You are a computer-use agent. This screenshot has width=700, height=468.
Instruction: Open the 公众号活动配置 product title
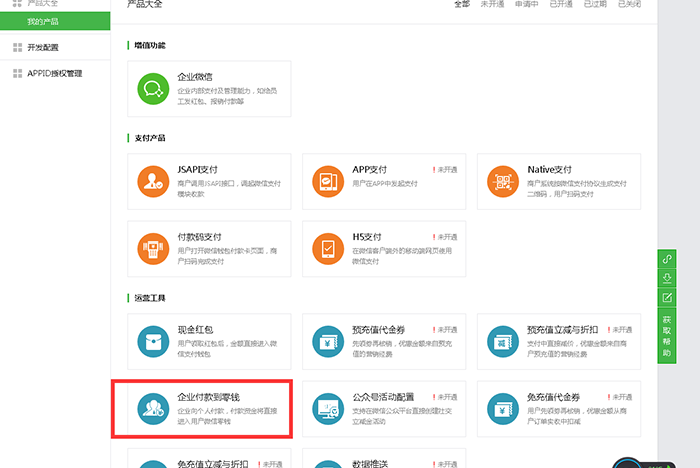point(383,397)
